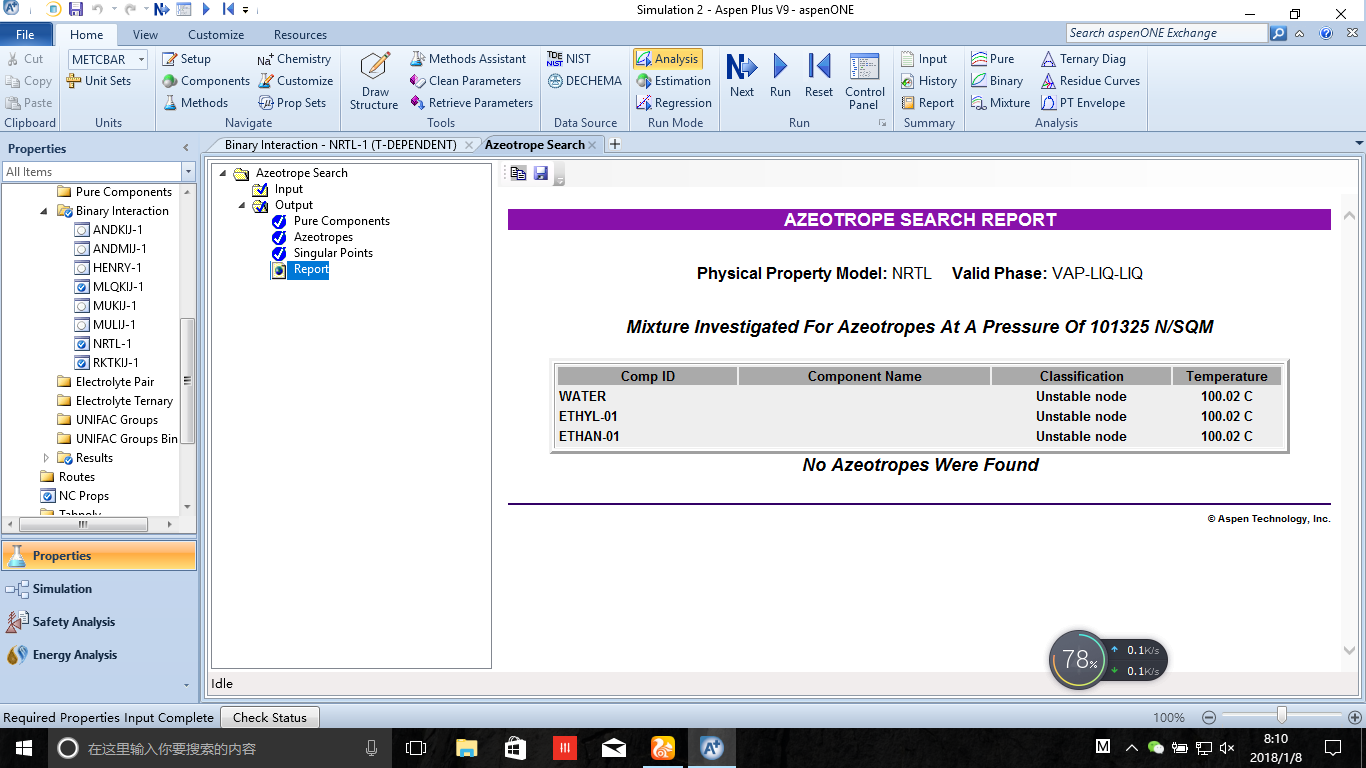Open Pure analysis
This screenshot has height=768, width=1366.
[992, 59]
